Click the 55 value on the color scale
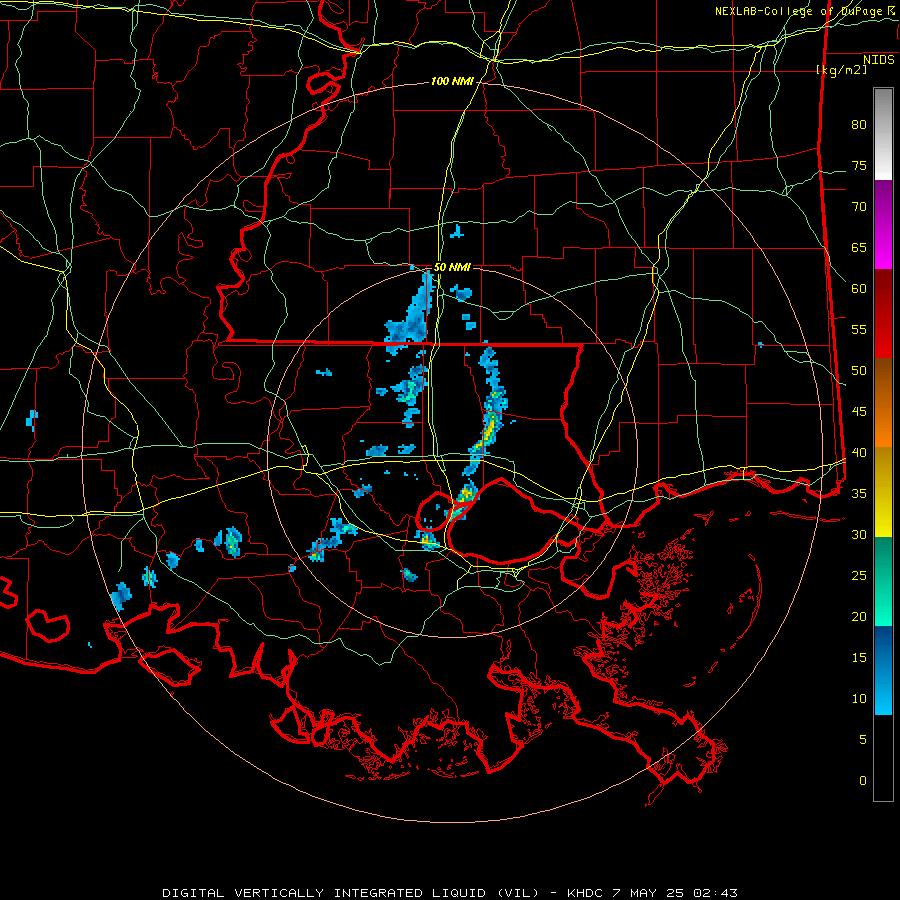The width and height of the screenshot is (900, 900). [x=859, y=329]
